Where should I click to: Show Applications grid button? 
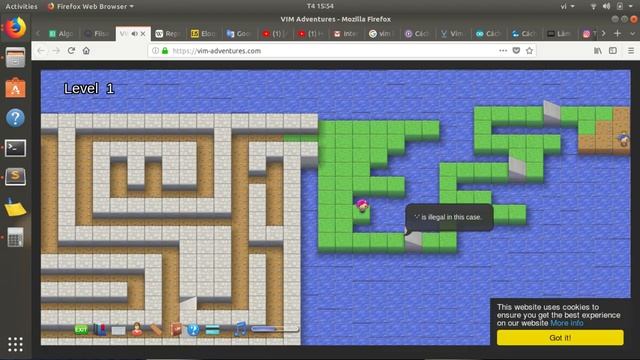coord(16,344)
